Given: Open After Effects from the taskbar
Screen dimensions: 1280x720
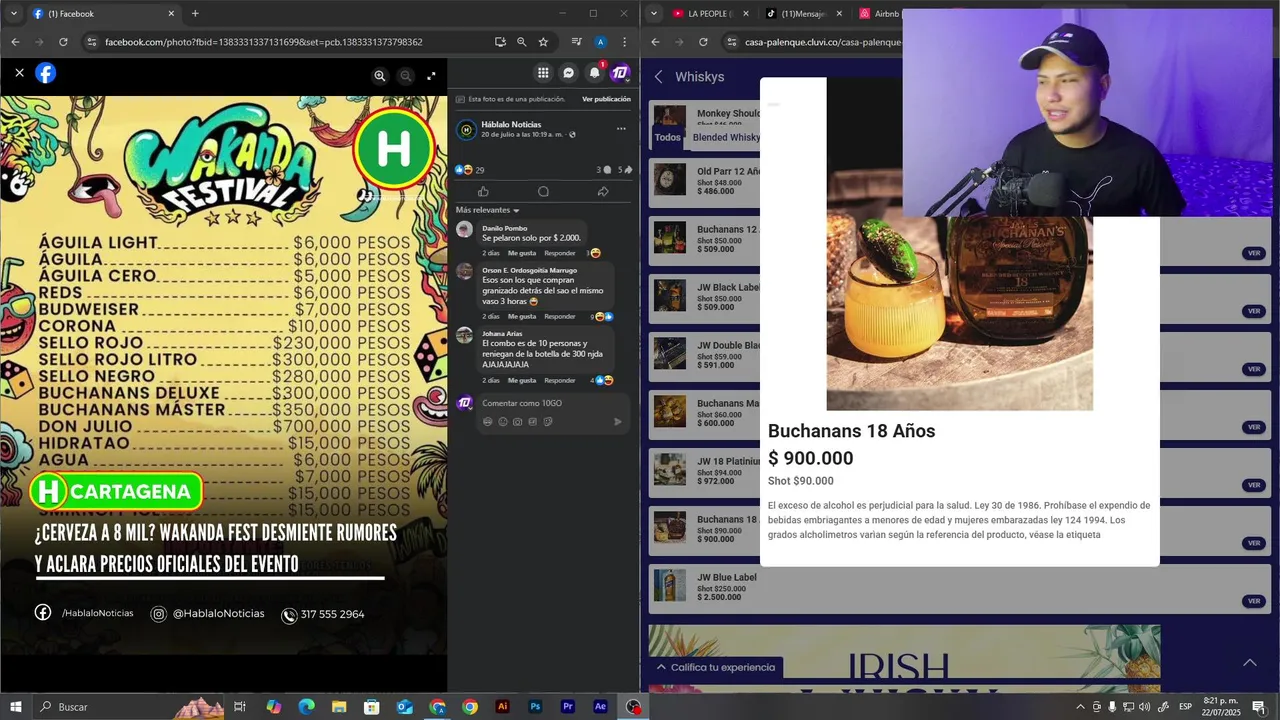Looking at the screenshot, I should (x=600, y=707).
